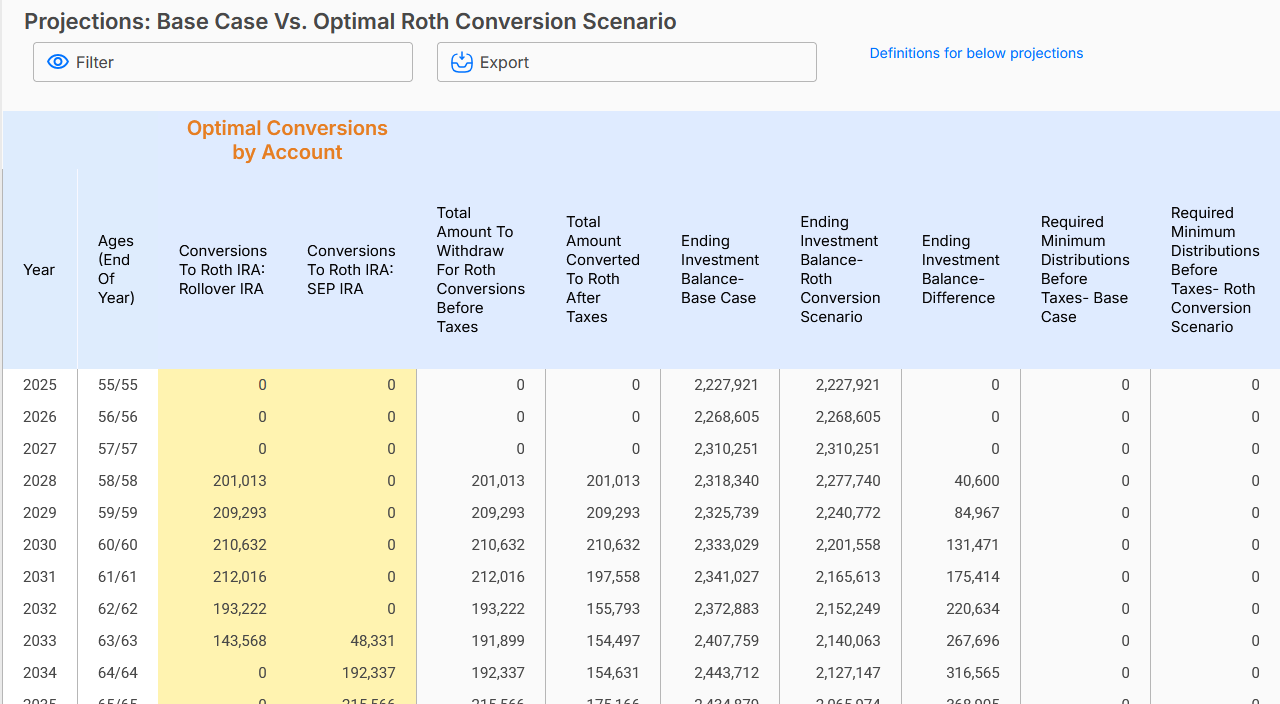
Task: Open Definitions for below projections link
Action: 975,53
